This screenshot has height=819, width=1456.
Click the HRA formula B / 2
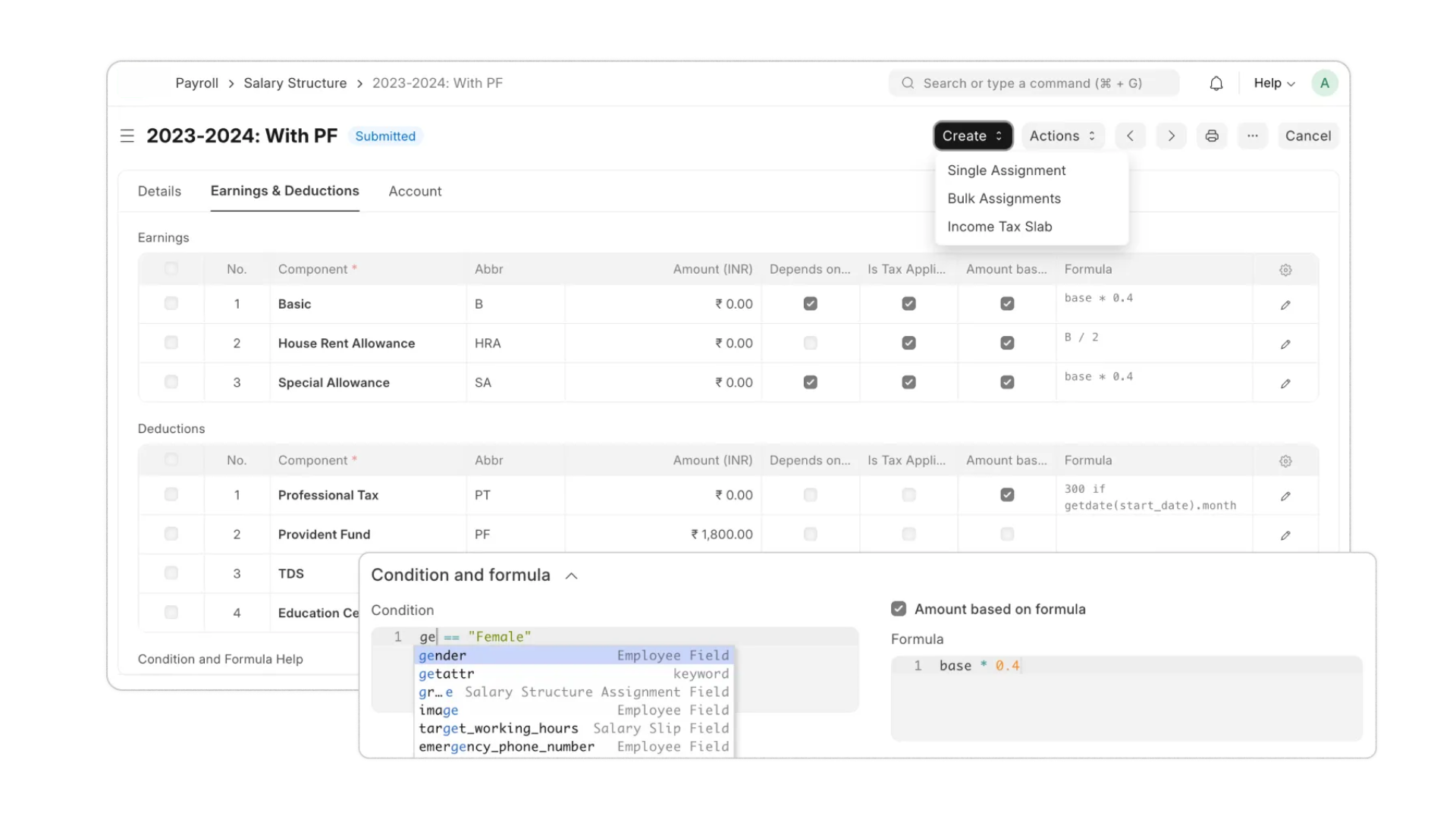[1081, 337]
